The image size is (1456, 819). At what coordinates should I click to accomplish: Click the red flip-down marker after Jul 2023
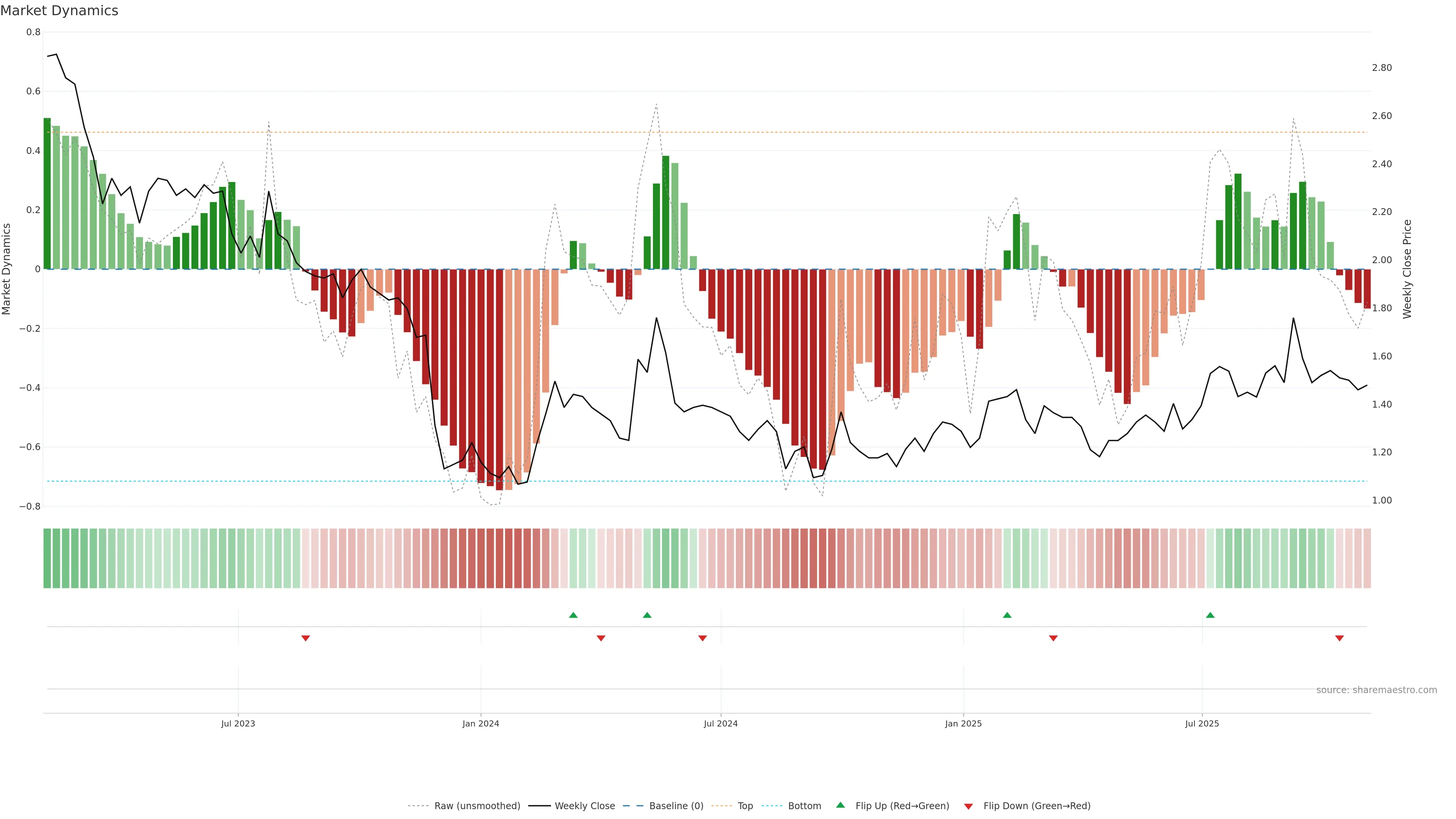pos(306,638)
